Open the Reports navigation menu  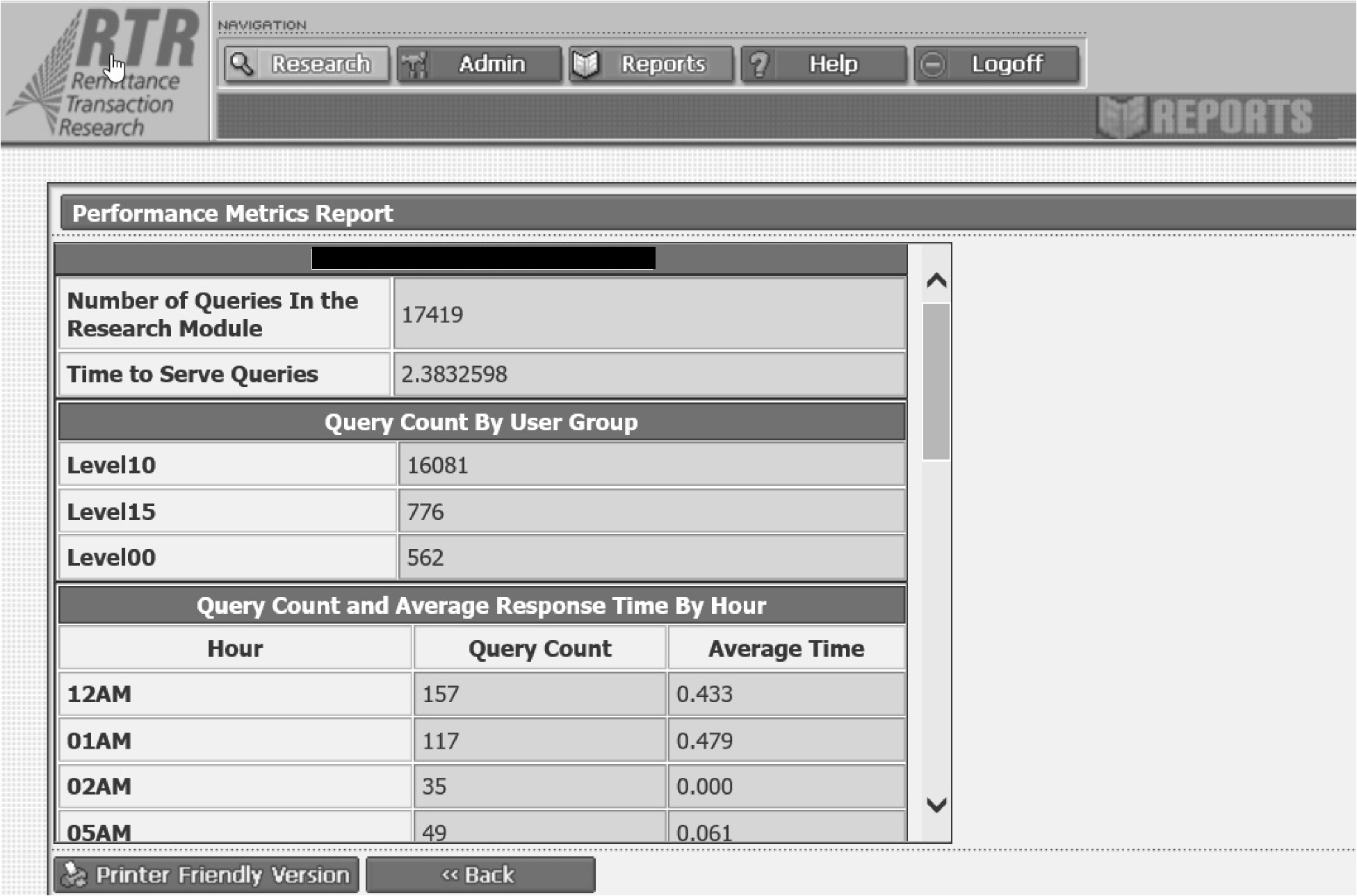point(663,64)
